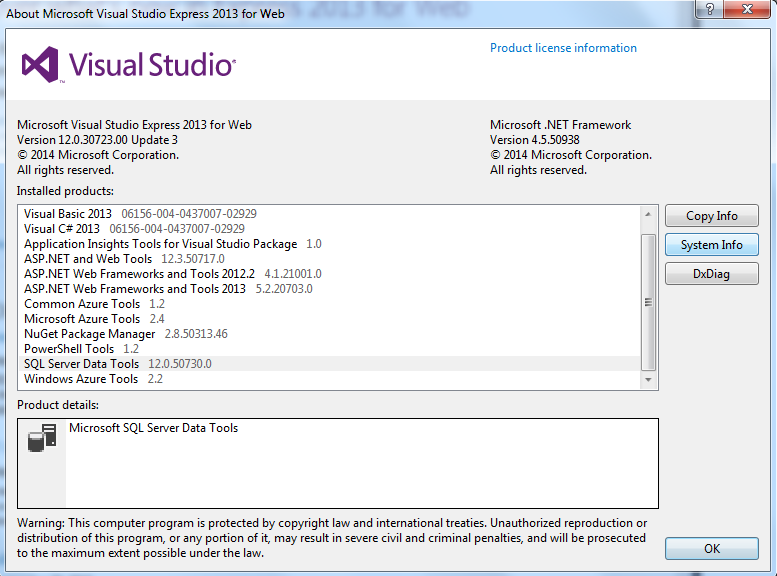Click the Microsoft SQL Server Data Tools details text
777x576 pixels.
(153, 428)
